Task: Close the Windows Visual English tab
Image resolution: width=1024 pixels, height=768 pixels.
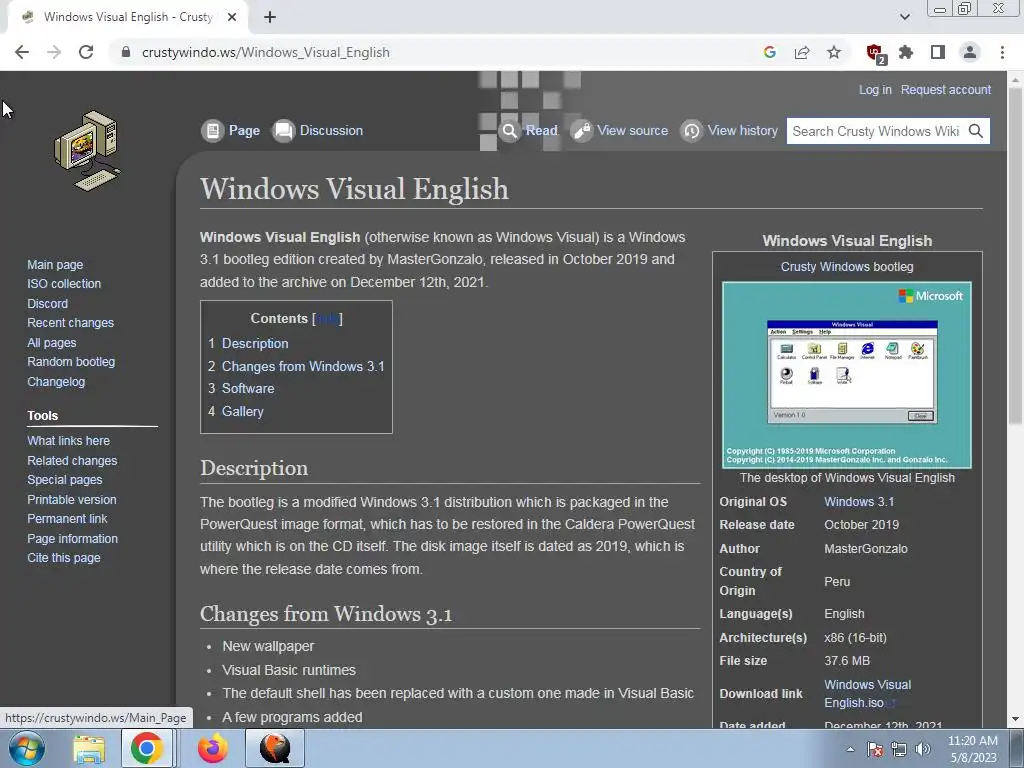Action: pos(232,17)
